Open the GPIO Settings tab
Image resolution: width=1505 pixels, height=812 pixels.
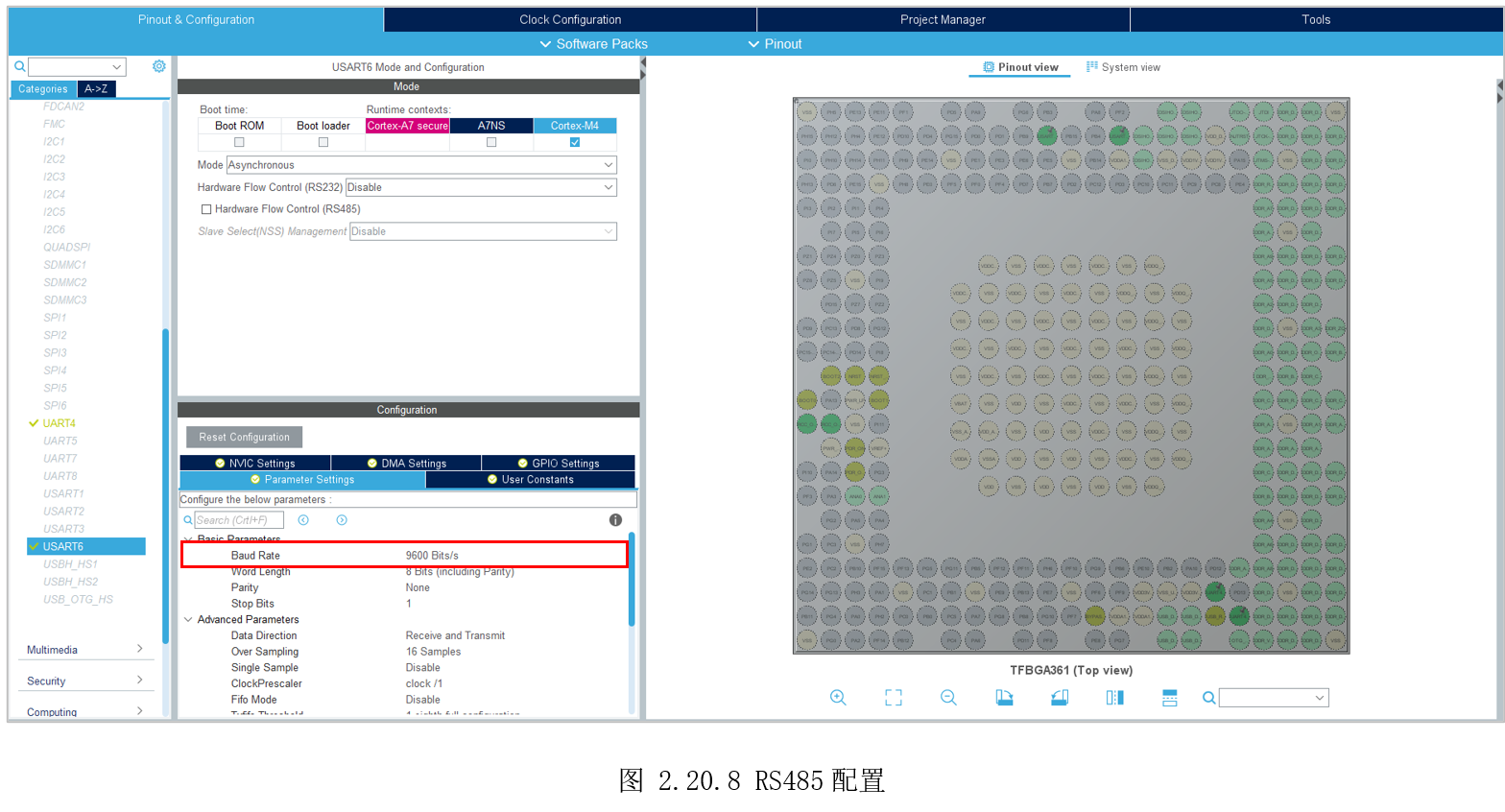click(558, 464)
